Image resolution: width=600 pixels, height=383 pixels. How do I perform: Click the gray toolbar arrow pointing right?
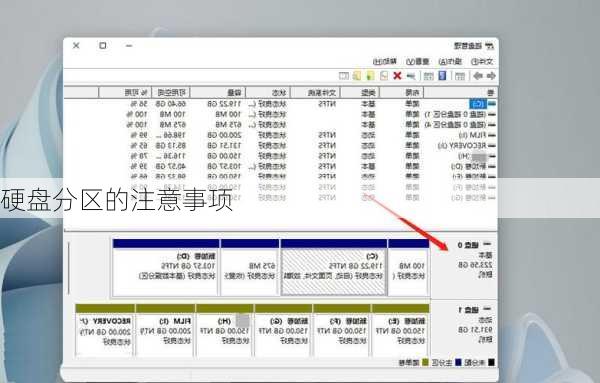click(491, 76)
